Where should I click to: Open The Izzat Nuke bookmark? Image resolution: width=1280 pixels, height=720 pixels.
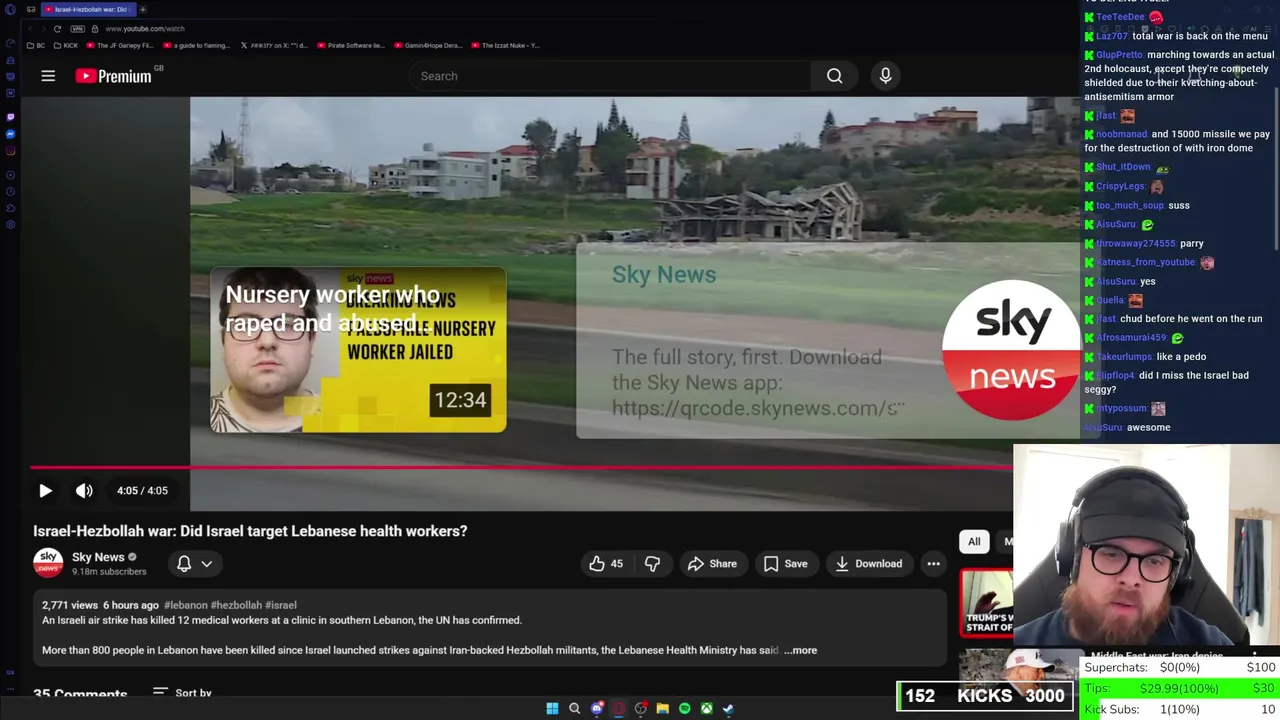coord(505,45)
